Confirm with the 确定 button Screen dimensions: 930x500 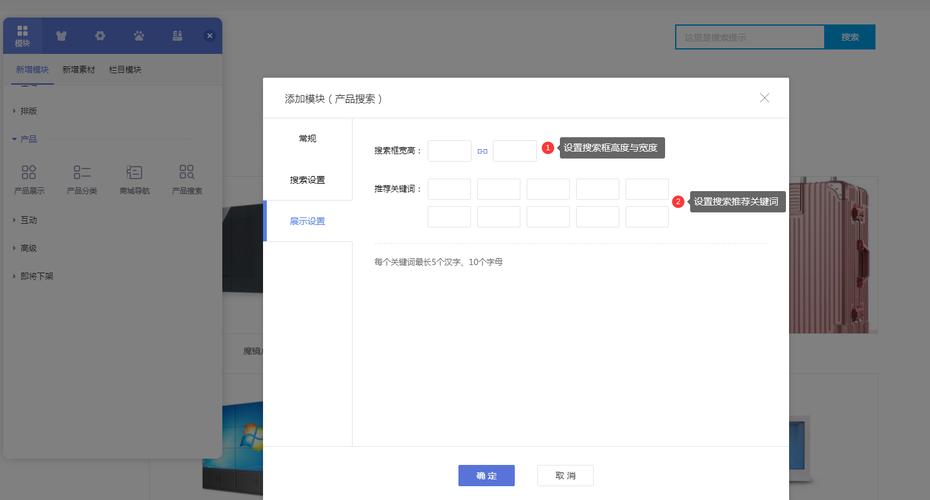point(486,475)
